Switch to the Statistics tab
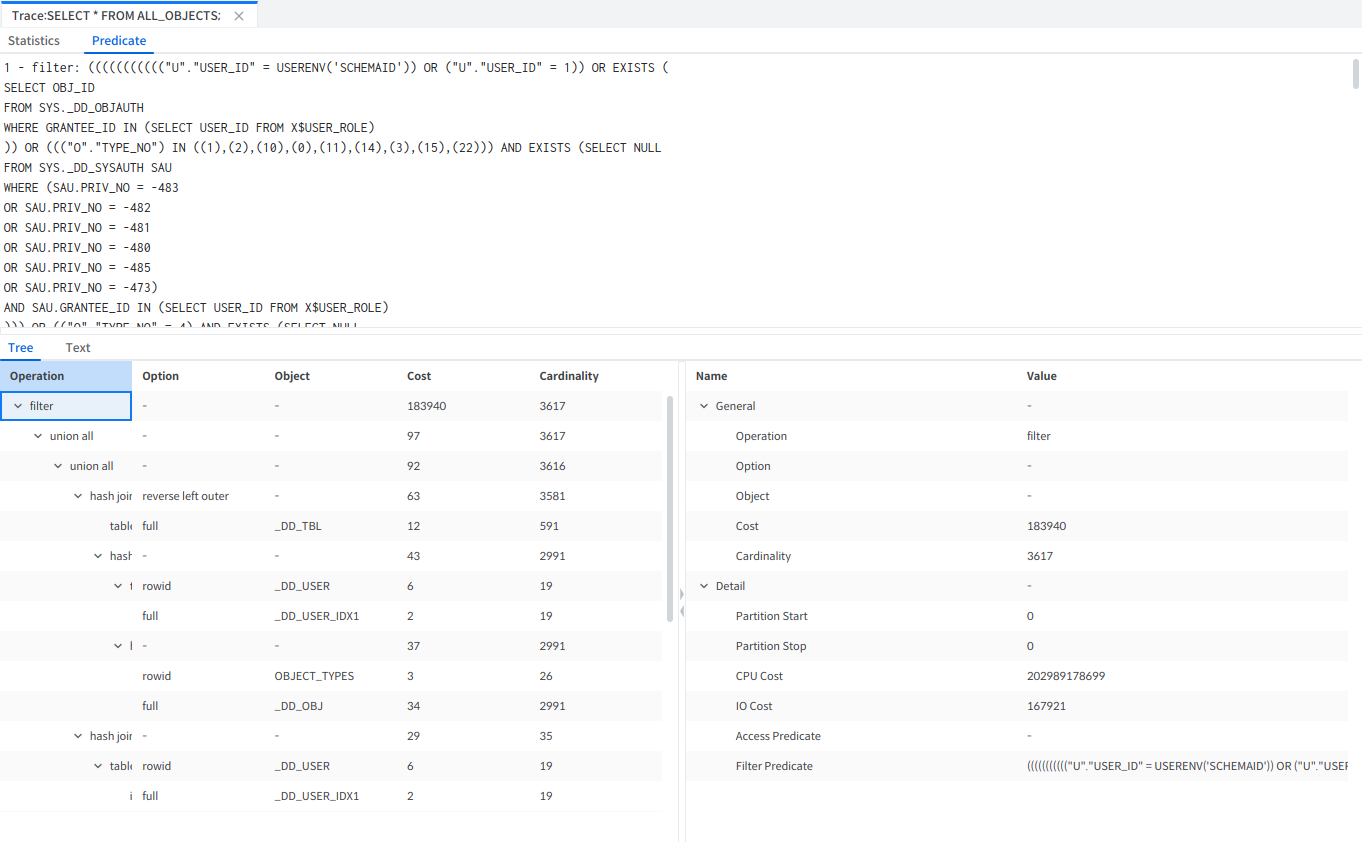The width and height of the screenshot is (1362, 842). click(x=34, y=41)
